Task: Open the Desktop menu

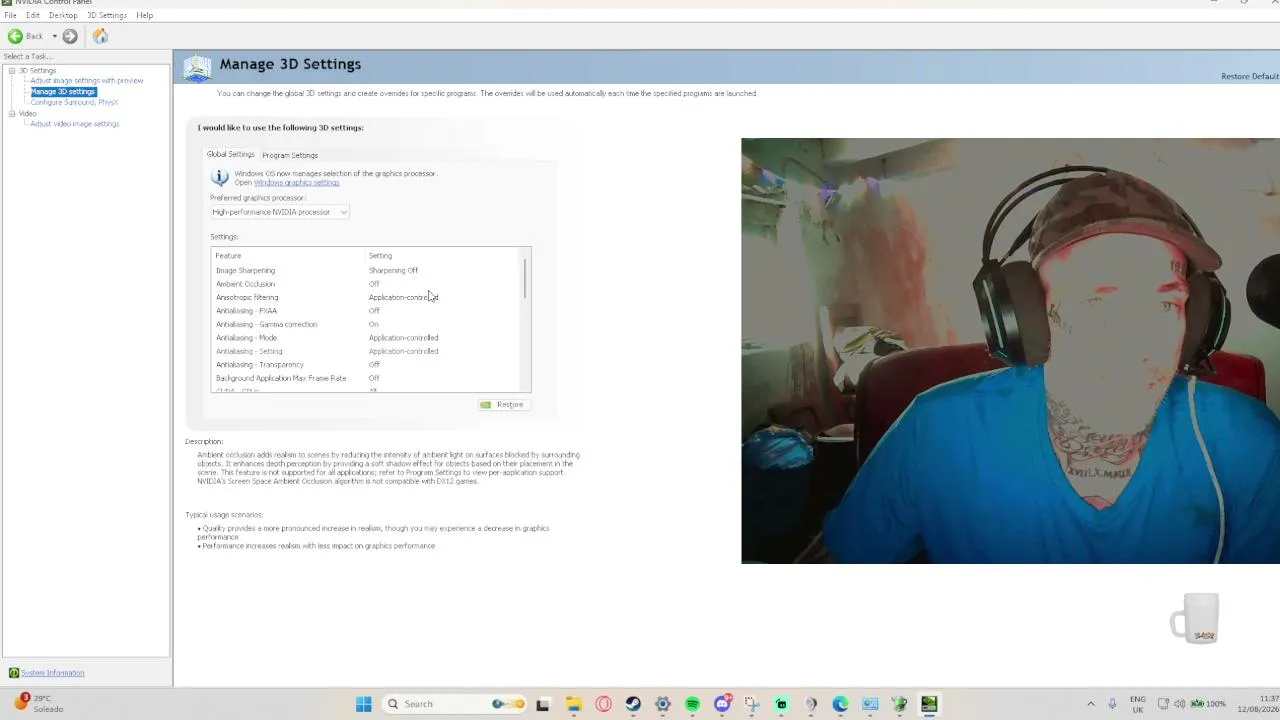Action: [63, 15]
